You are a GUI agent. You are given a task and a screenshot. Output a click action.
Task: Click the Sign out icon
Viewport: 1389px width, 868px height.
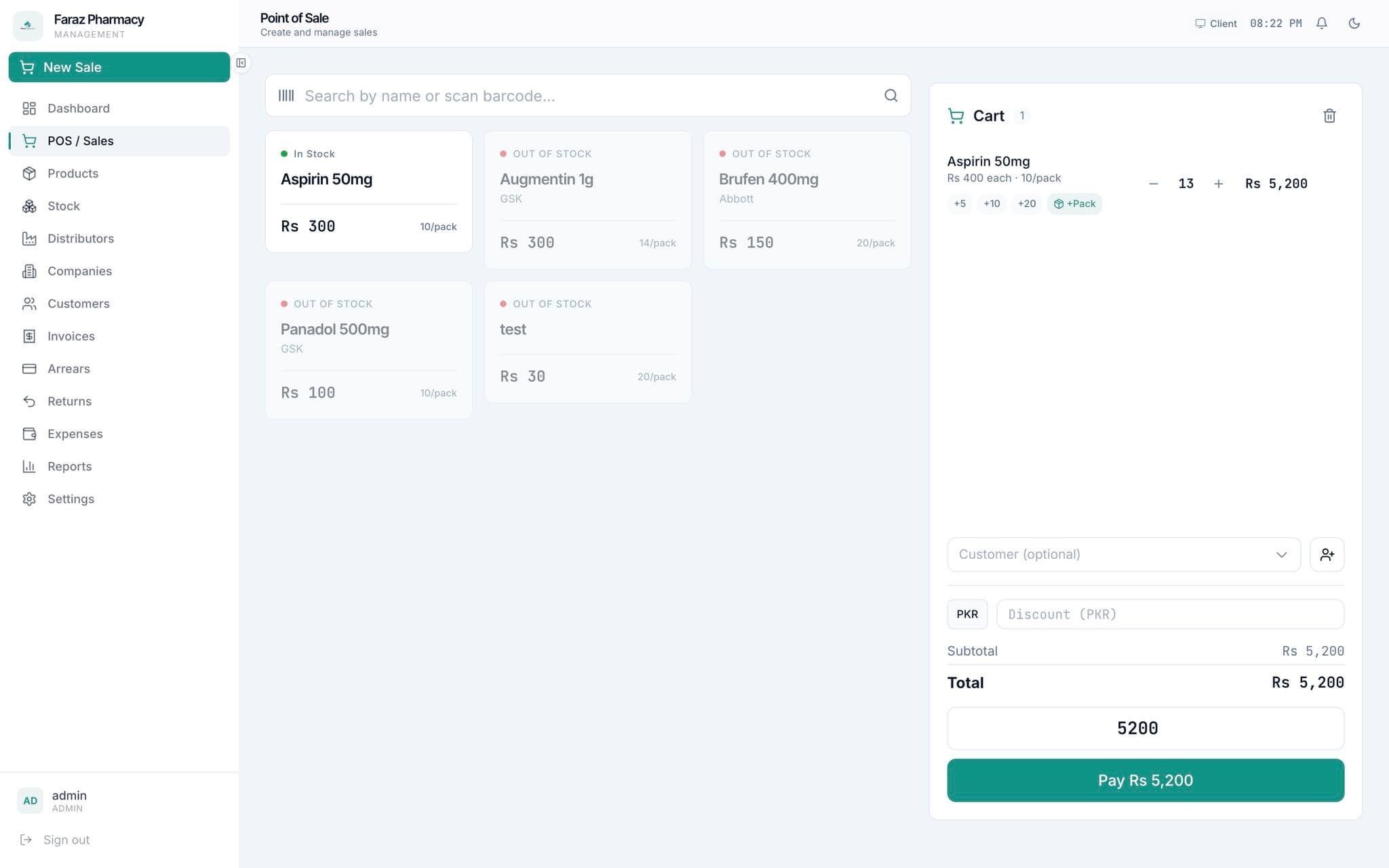(26, 840)
